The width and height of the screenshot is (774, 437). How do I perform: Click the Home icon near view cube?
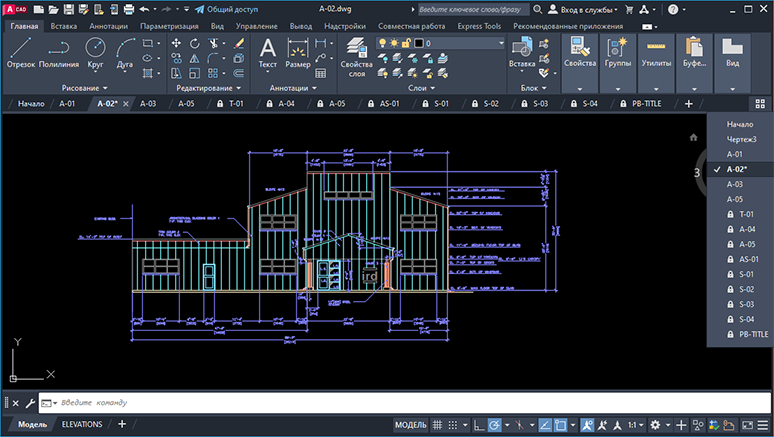tap(694, 137)
